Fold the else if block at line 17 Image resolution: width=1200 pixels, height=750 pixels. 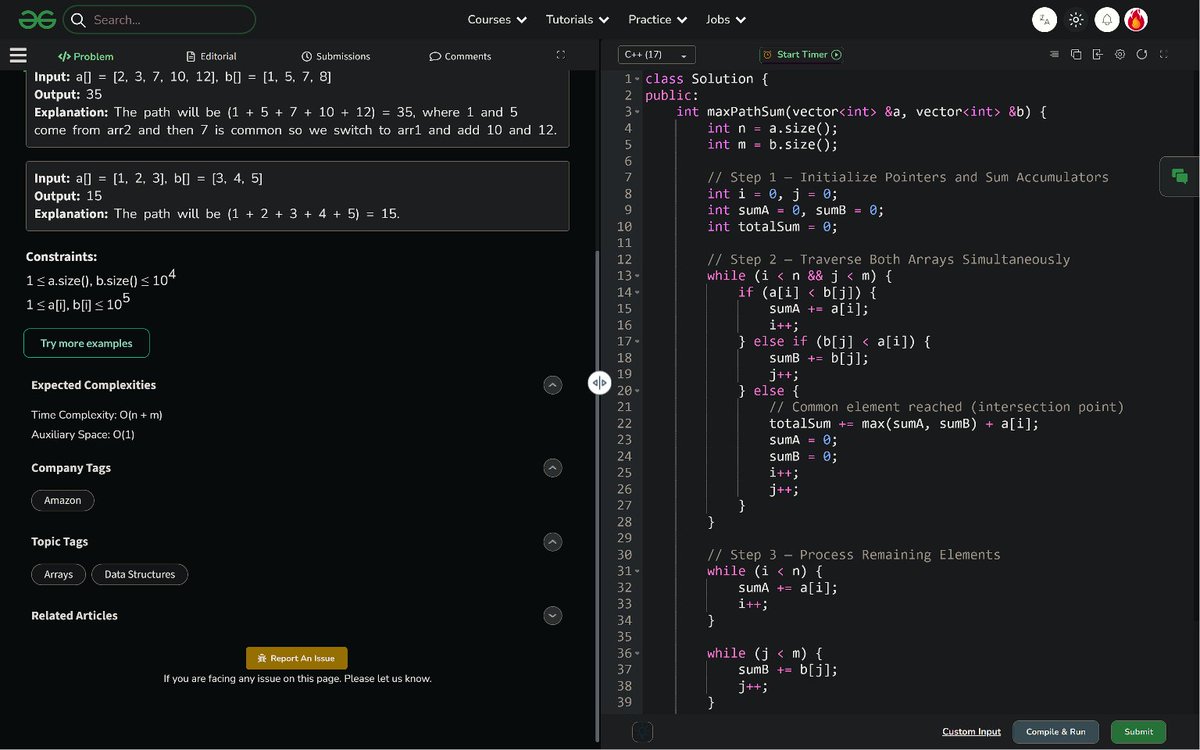(x=637, y=342)
